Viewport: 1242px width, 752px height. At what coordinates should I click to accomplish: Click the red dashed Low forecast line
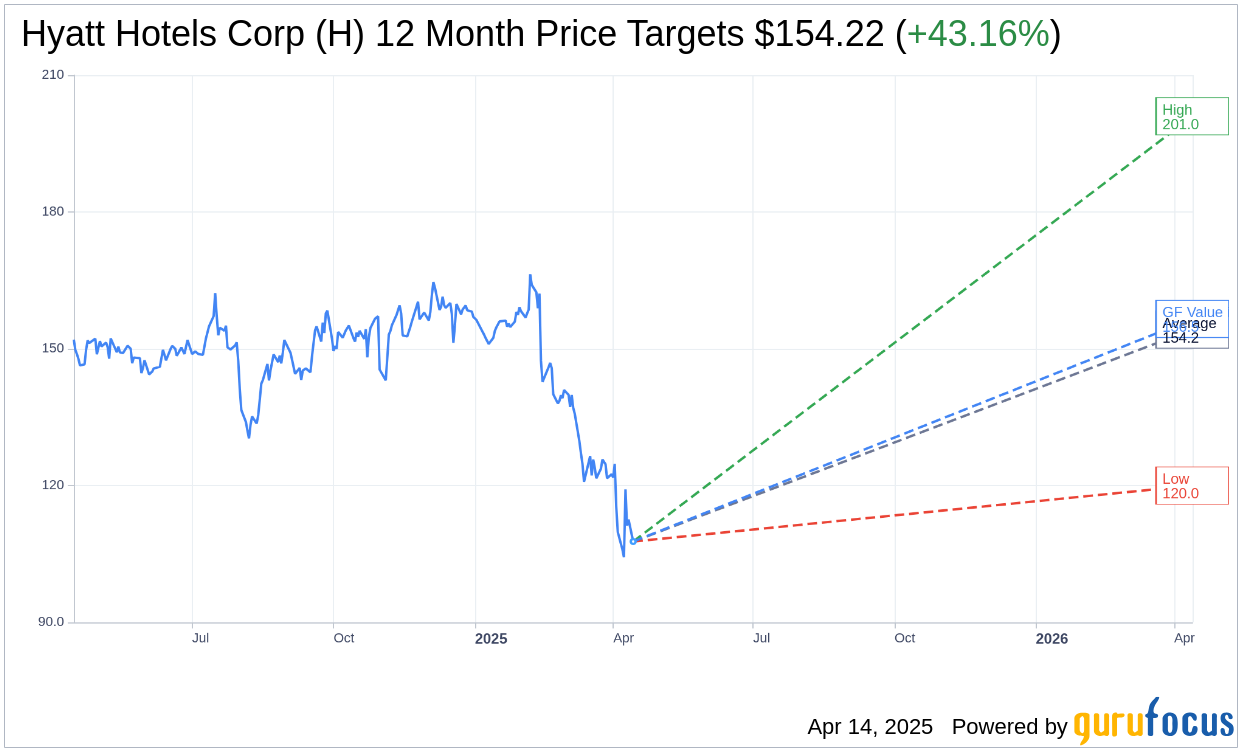(900, 515)
